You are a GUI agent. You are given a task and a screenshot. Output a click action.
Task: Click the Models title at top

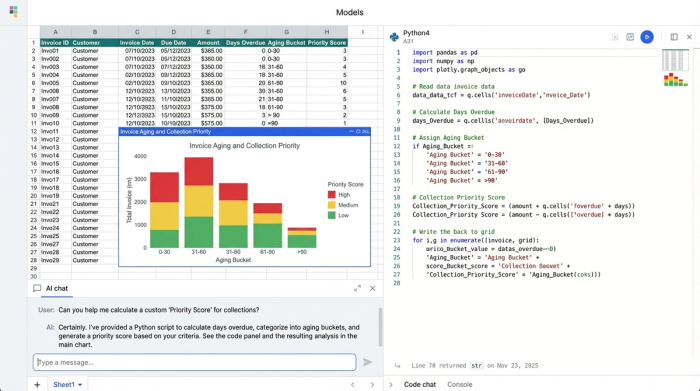(350, 12)
